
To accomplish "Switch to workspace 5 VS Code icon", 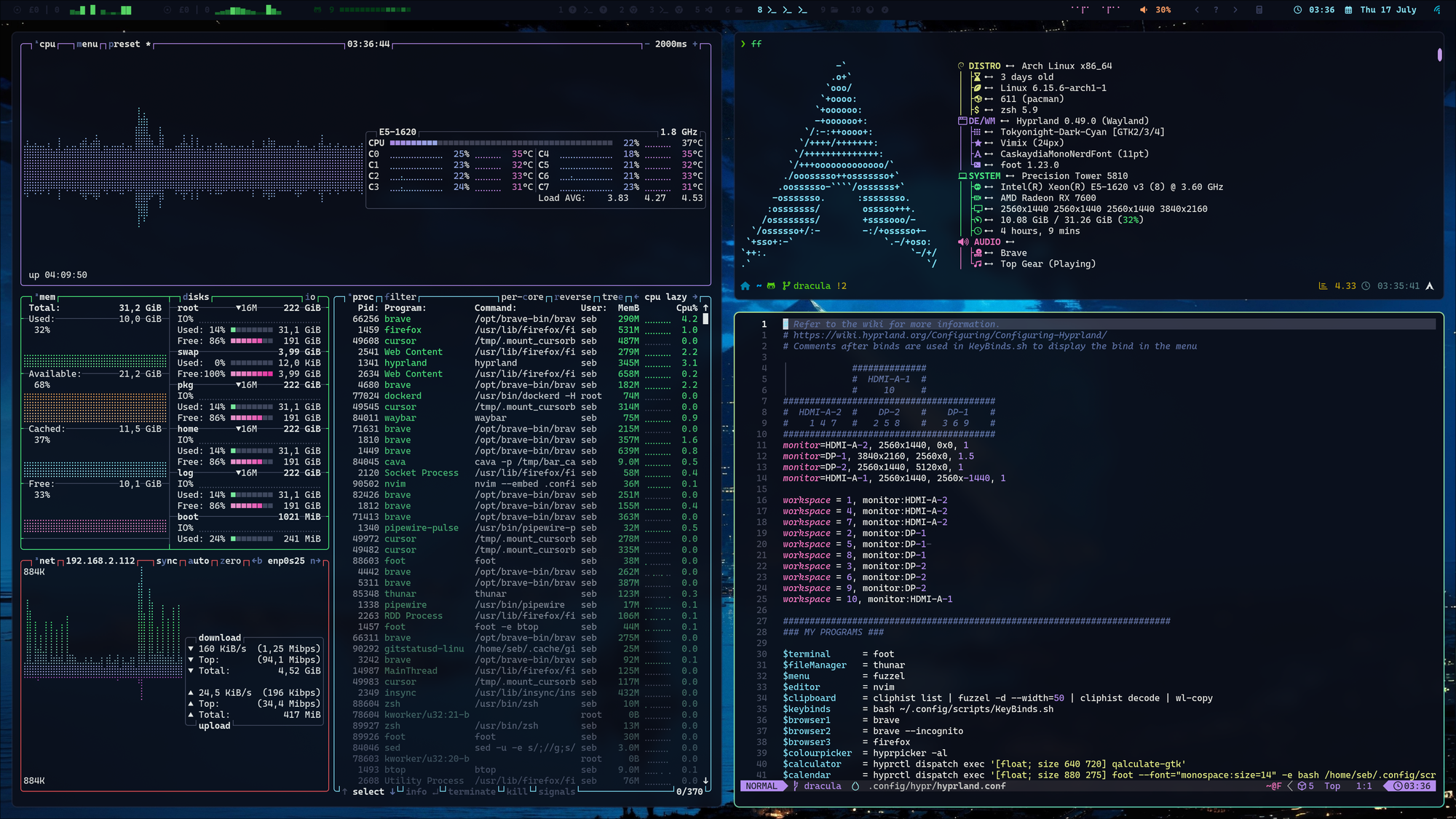I will [x=708, y=10].
